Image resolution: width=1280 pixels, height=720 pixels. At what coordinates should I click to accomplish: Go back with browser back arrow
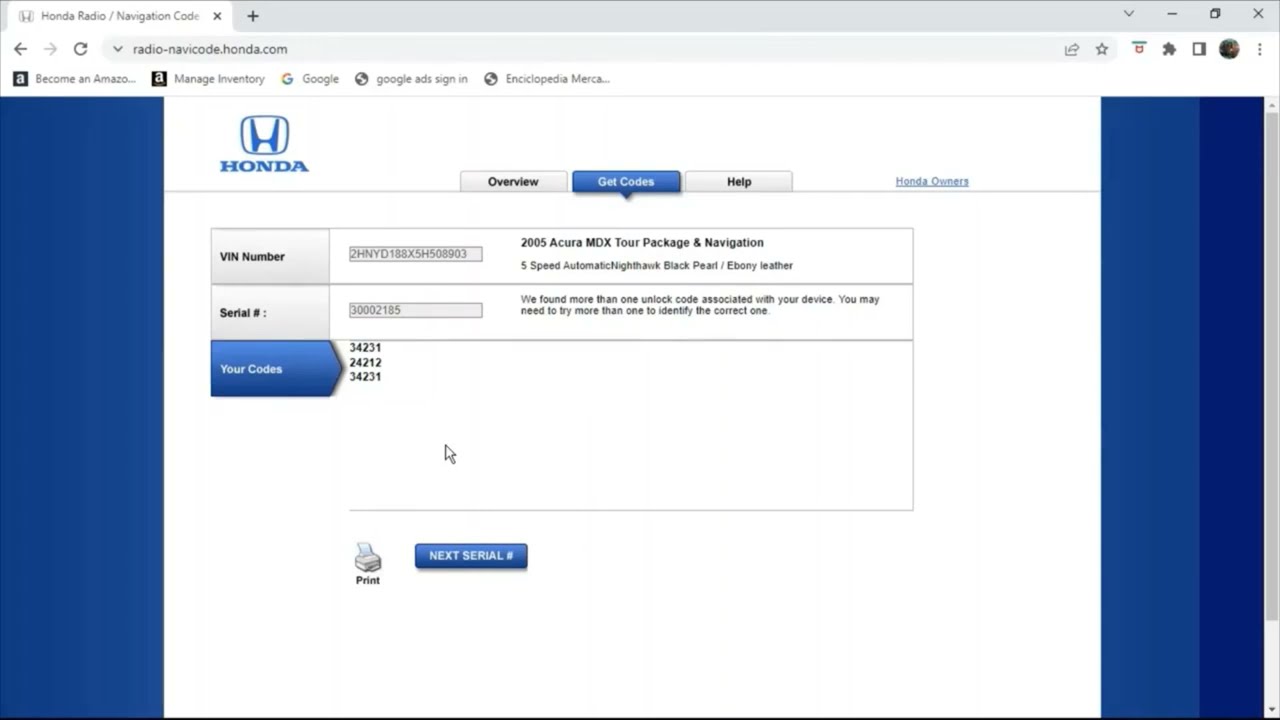tap(20, 49)
